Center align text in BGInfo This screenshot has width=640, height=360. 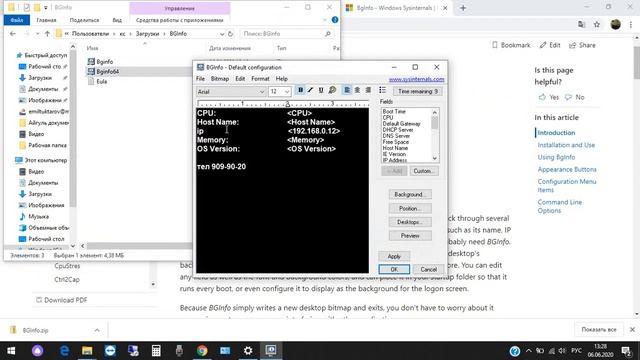click(357, 90)
